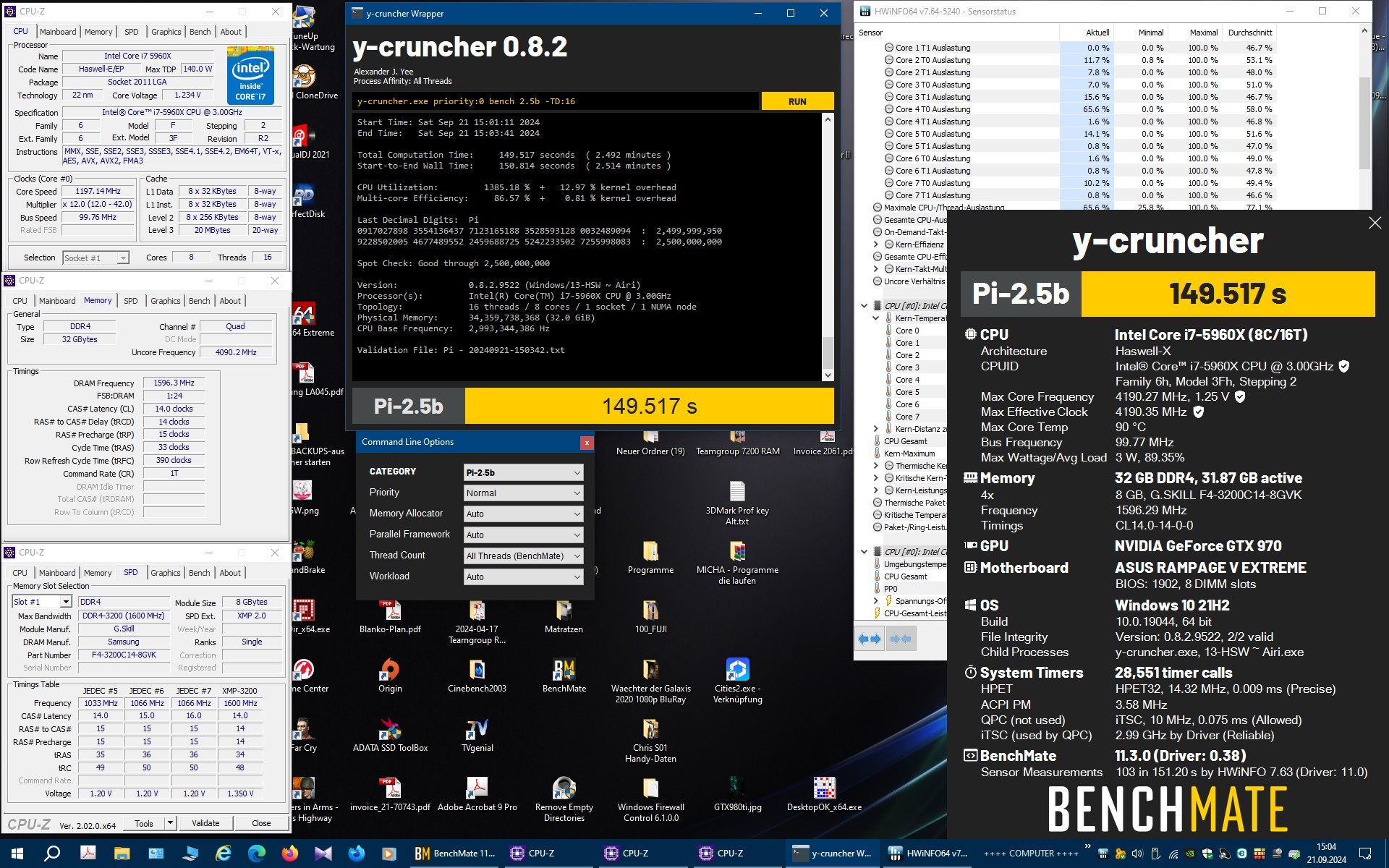Select Waechter der Galaxis folder icon
The height and width of the screenshot is (868, 1389).
650,681
